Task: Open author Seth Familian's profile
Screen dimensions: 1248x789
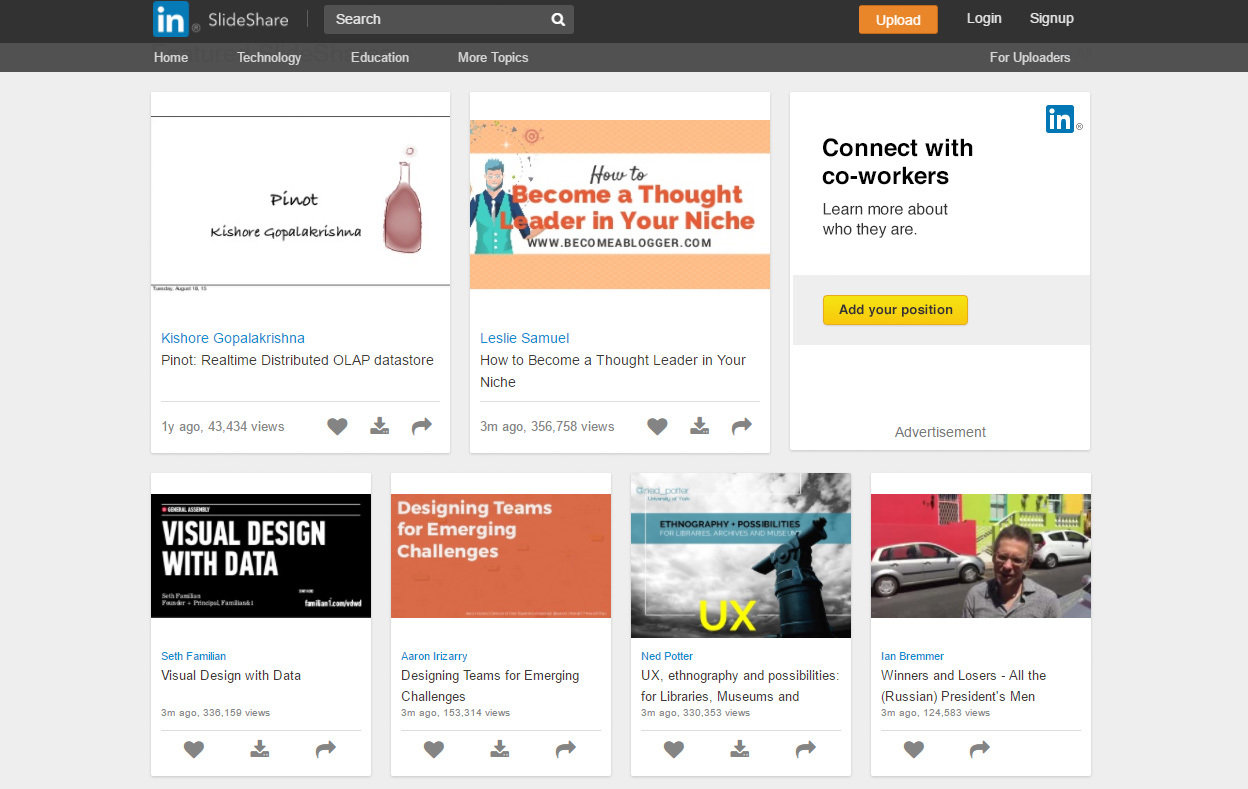Action: point(194,656)
